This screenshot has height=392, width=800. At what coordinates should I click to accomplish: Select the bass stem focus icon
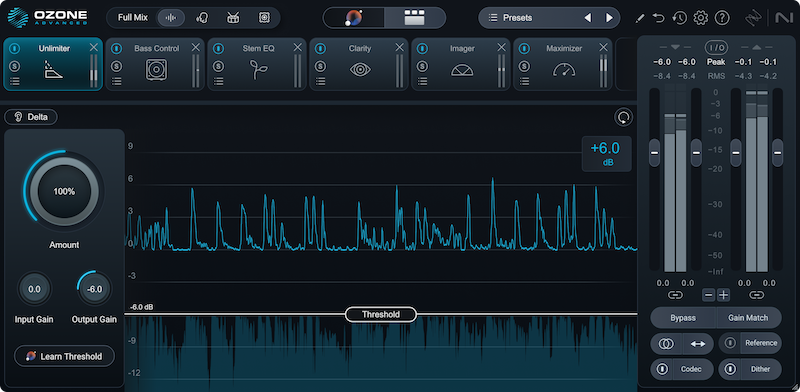264,18
